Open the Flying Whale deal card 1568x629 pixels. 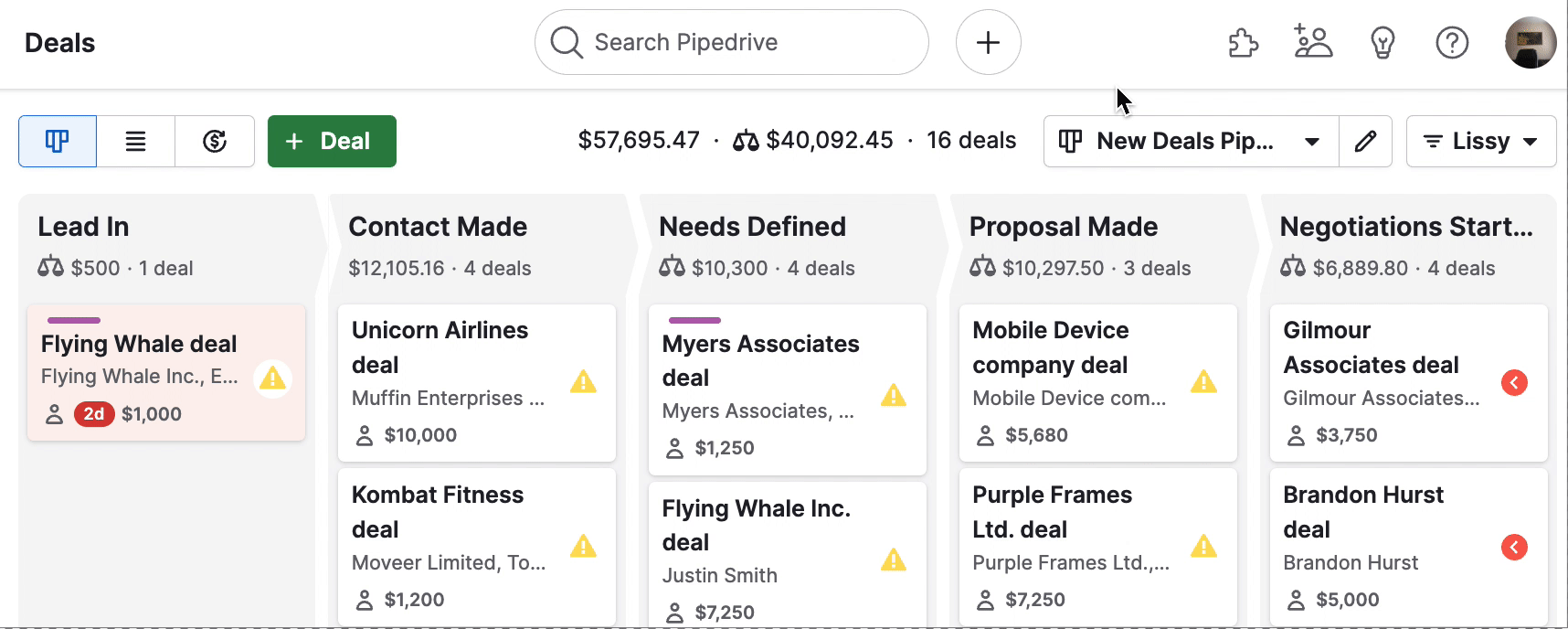click(x=138, y=343)
